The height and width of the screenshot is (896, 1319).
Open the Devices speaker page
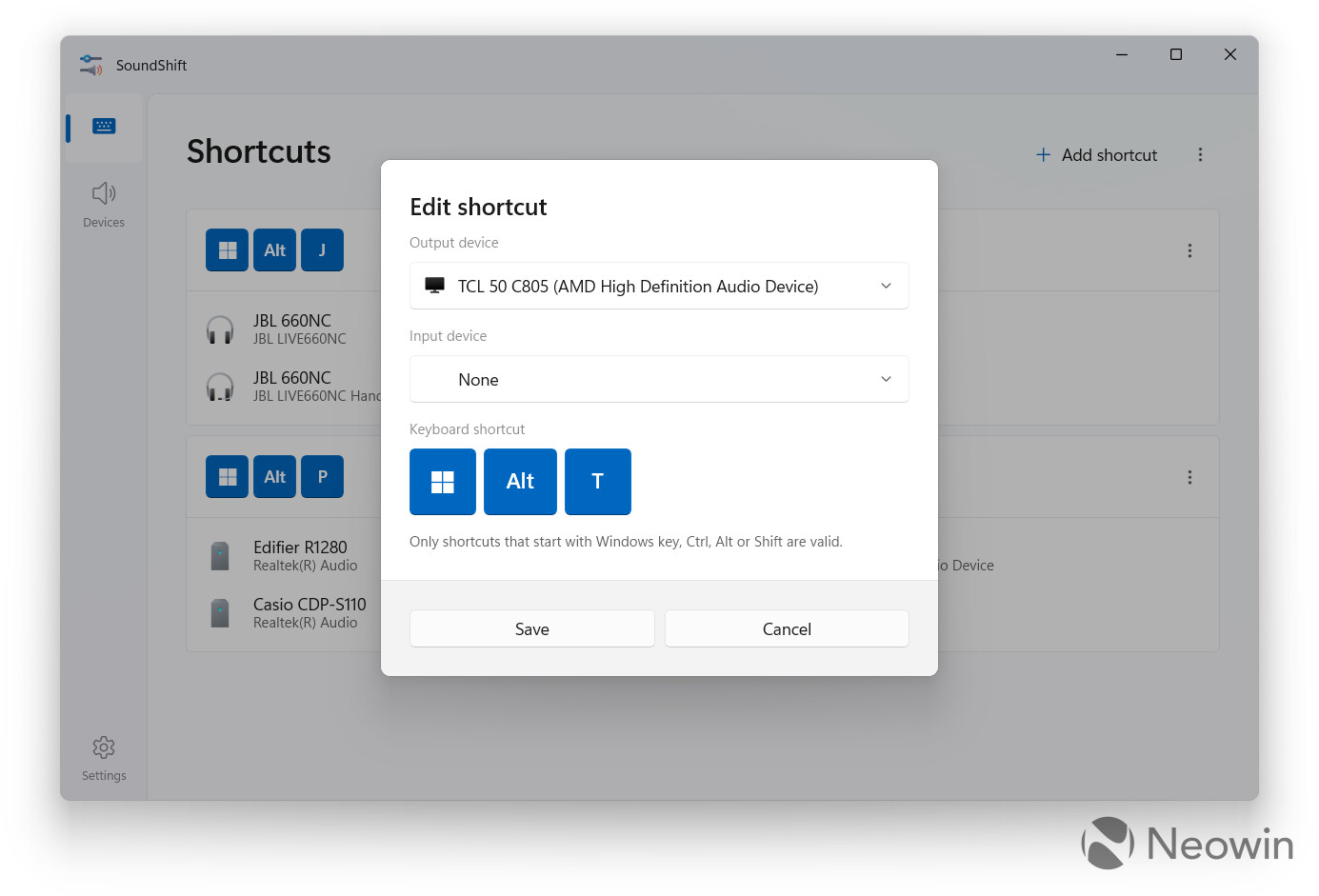[x=104, y=205]
